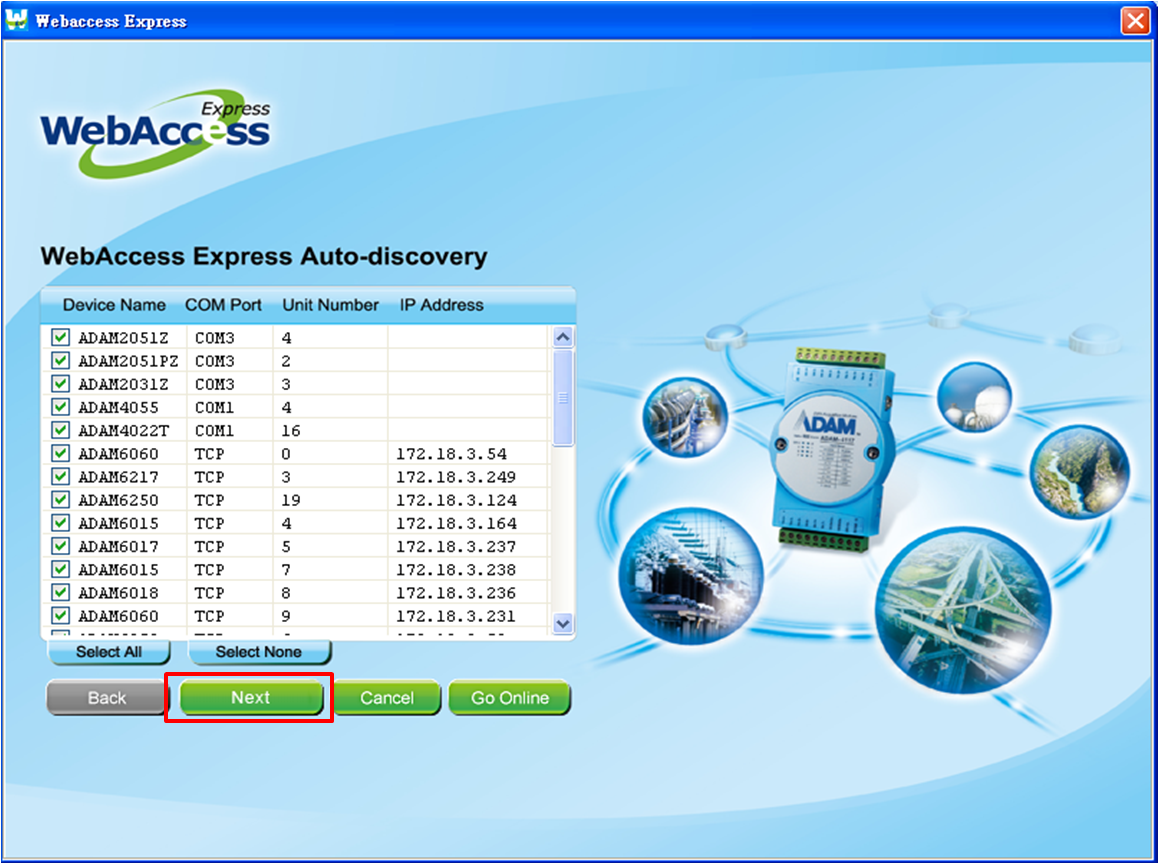
Task: Select the ADAM6017 device name
Action: [x=118, y=546]
